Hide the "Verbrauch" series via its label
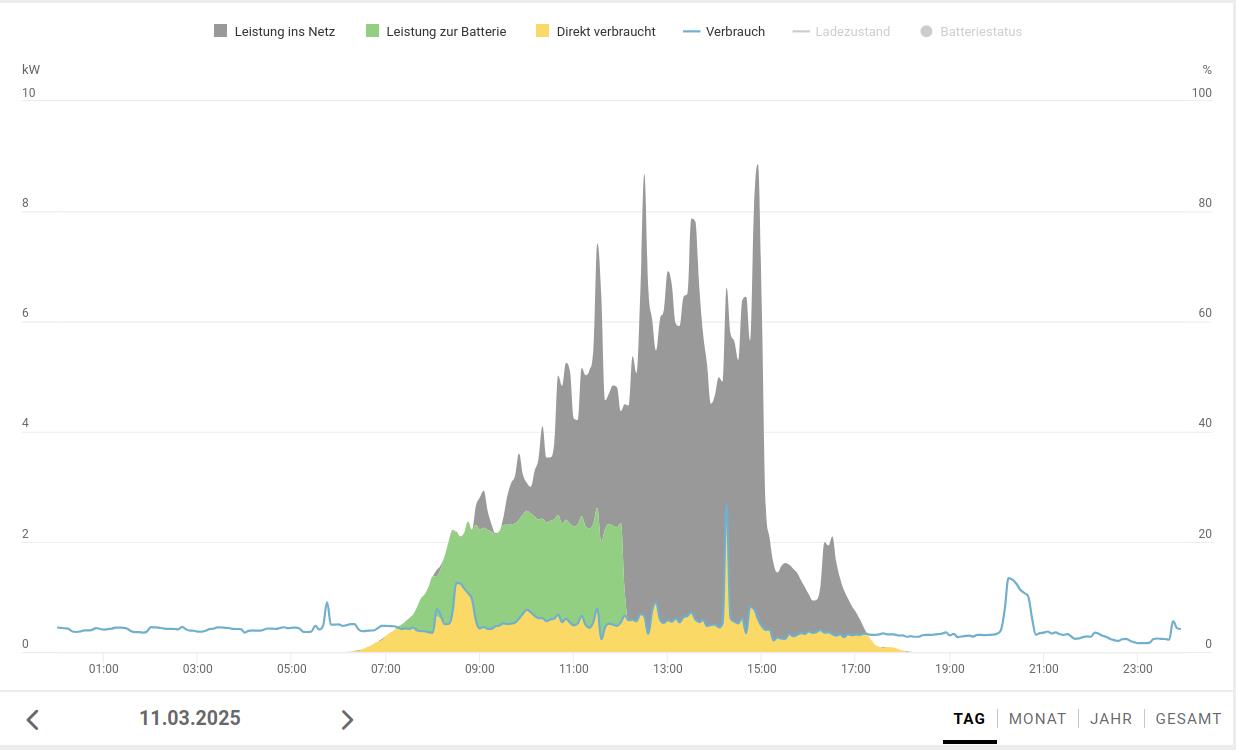This screenshot has height=750, width=1236. [735, 31]
